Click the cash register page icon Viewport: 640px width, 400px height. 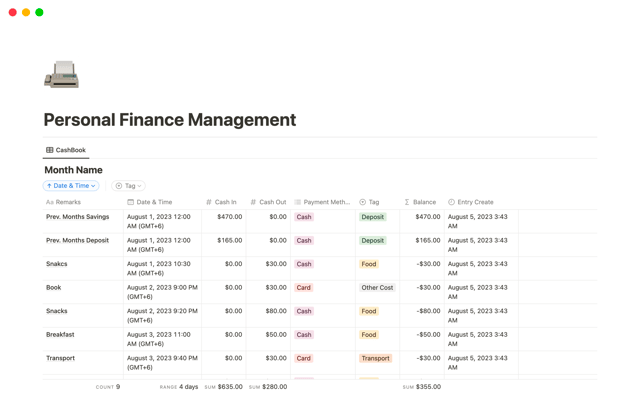pos(61,75)
